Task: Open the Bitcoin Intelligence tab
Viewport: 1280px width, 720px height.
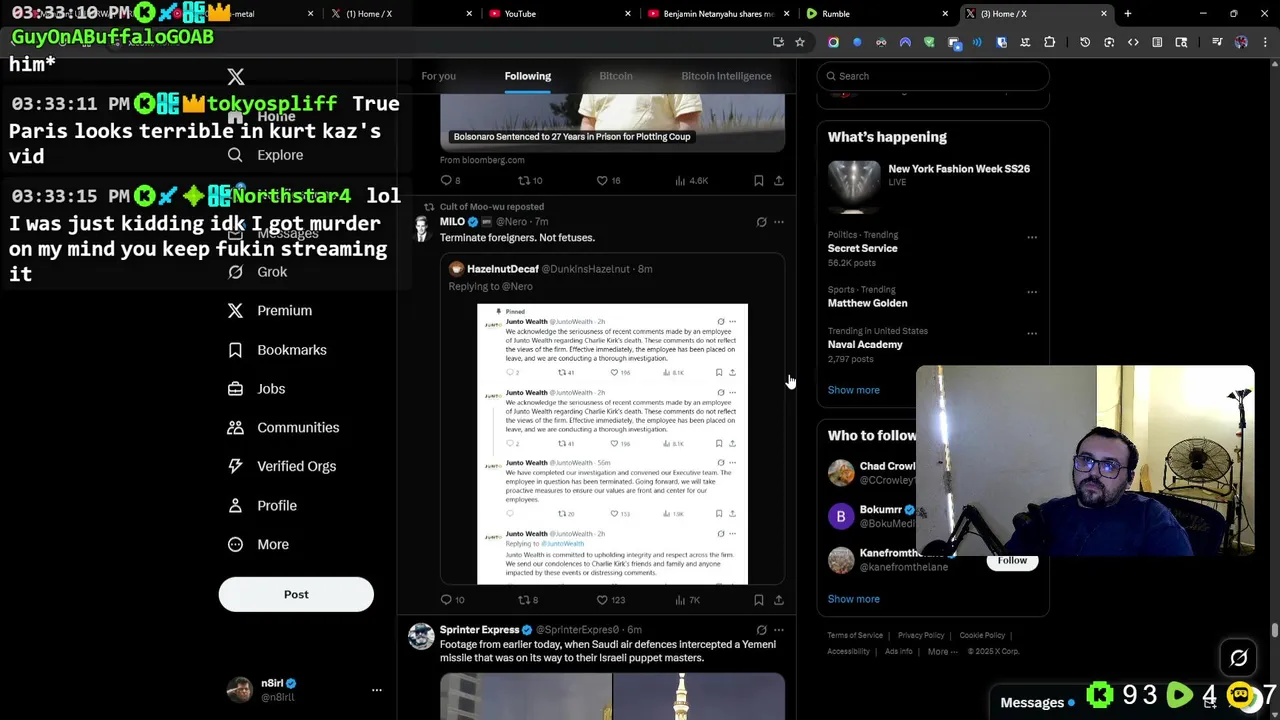Action: 726,76
